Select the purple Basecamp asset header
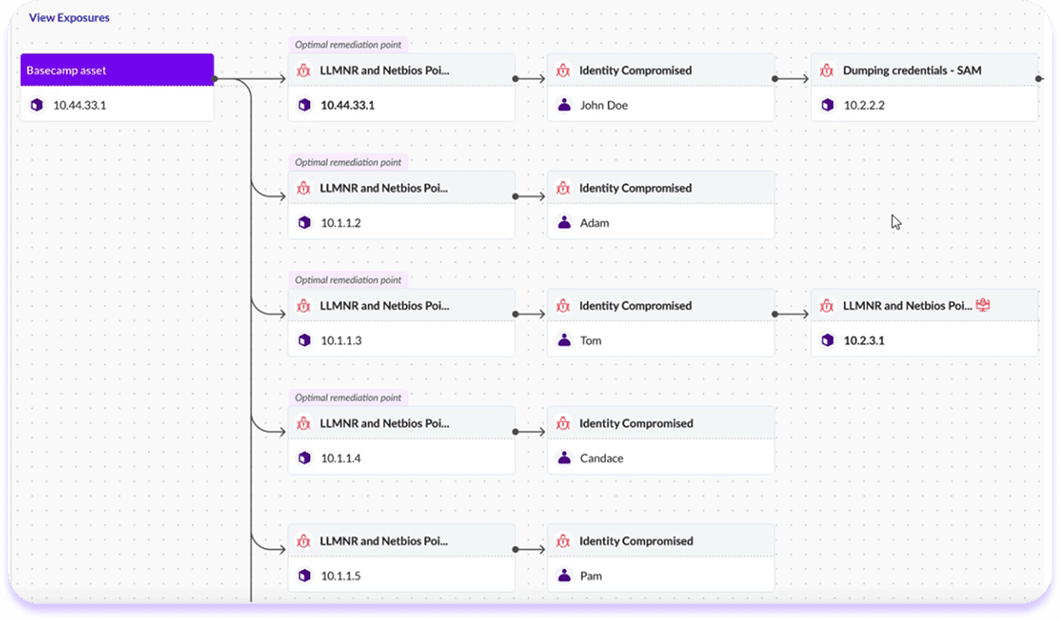1061x620 pixels. pos(117,70)
